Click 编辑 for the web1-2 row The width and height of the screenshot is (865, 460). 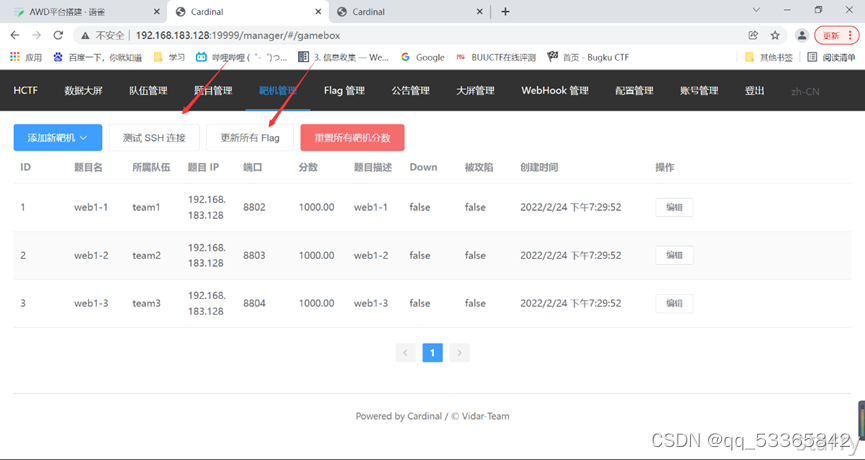click(674, 255)
